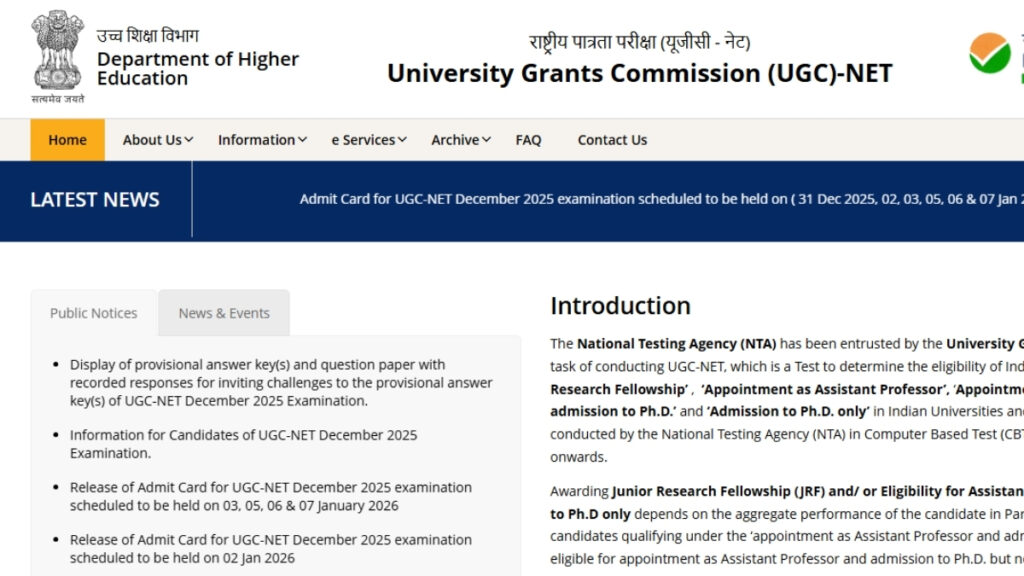The image size is (1024, 576).
Task: Open the Archive dropdown
Action: (458, 140)
